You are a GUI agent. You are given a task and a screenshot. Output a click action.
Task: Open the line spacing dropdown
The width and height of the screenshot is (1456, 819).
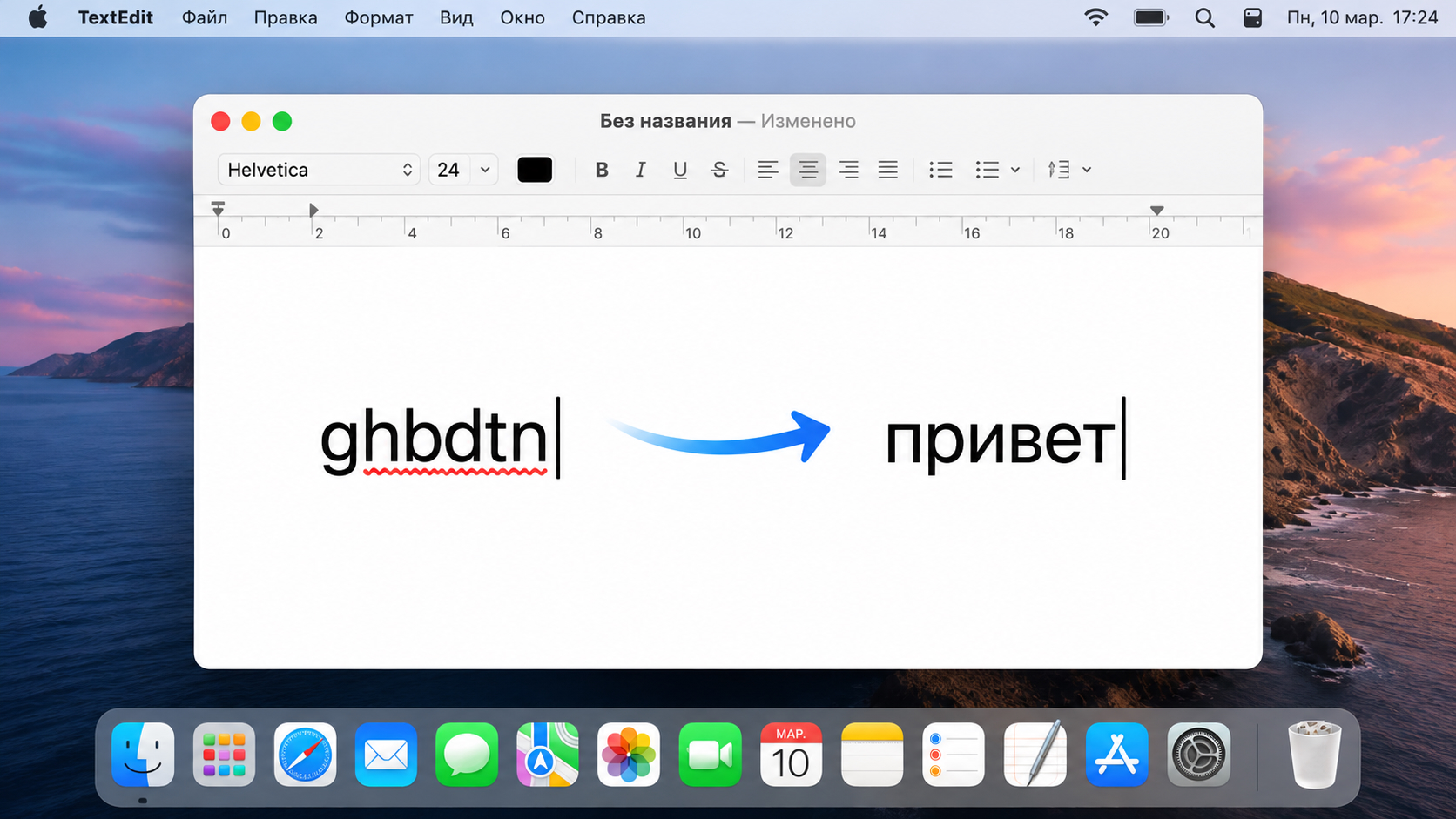pos(1069,170)
